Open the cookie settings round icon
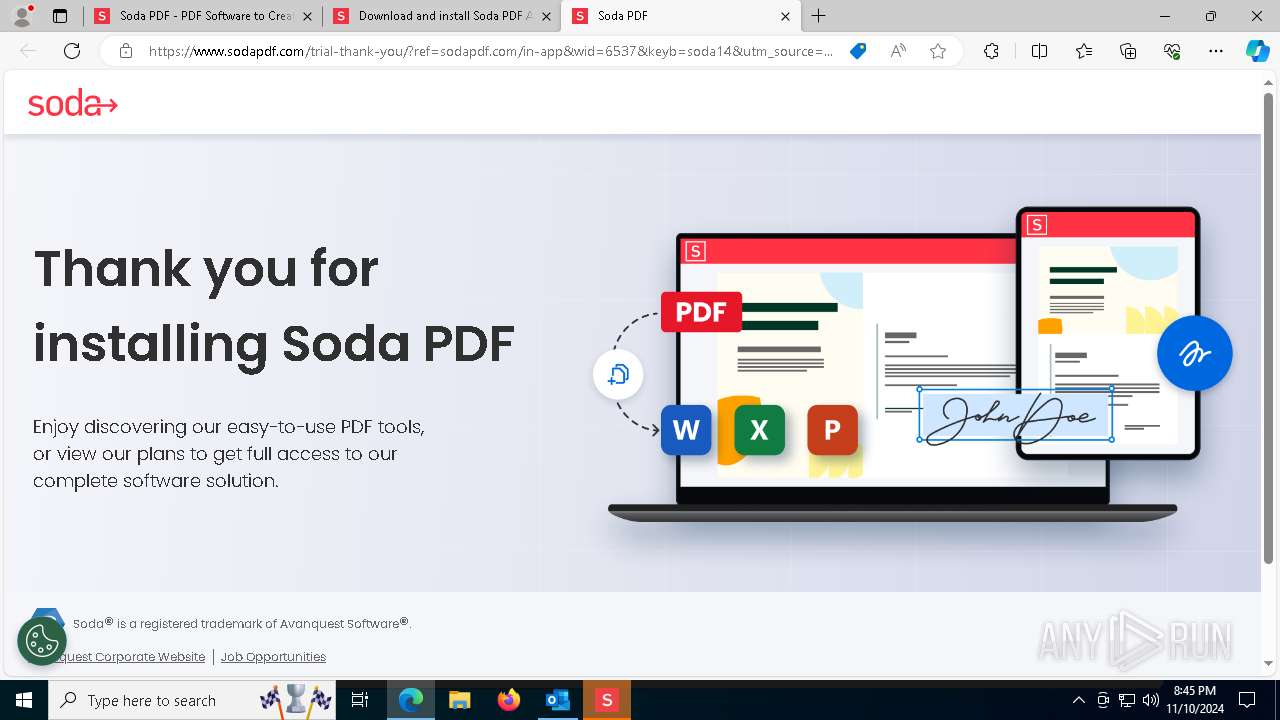This screenshot has width=1280, height=720. click(x=42, y=641)
